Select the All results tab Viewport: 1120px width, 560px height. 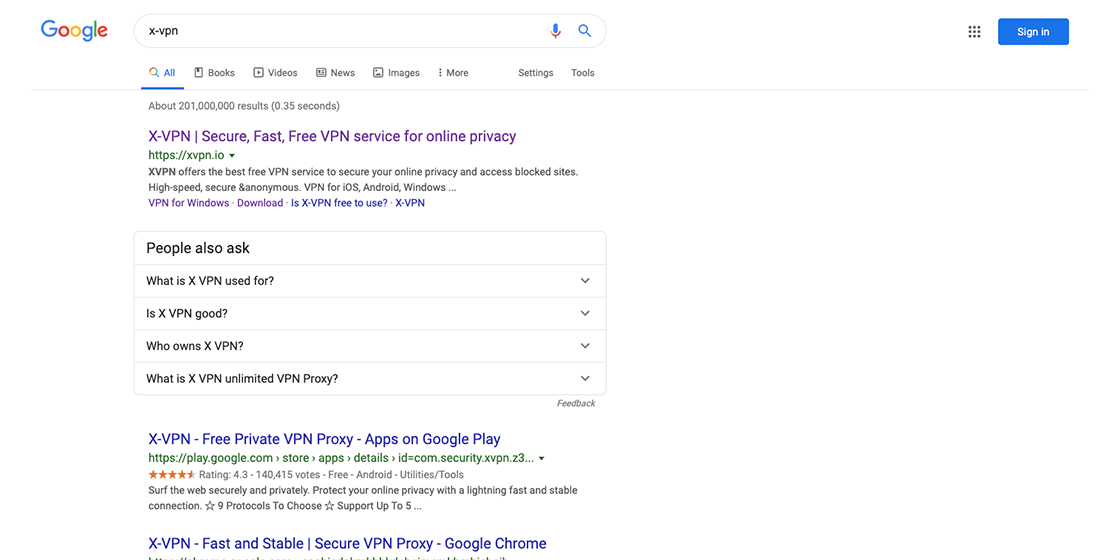click(x=162, y=73)
